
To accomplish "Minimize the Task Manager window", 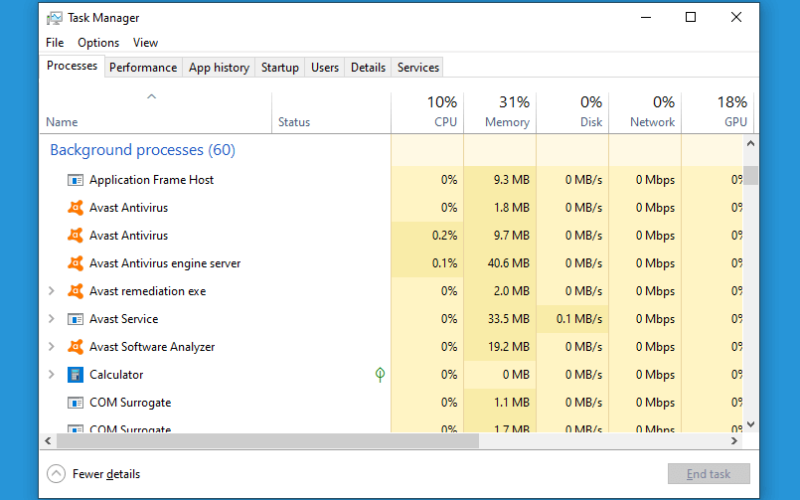I will pos(646,17).
